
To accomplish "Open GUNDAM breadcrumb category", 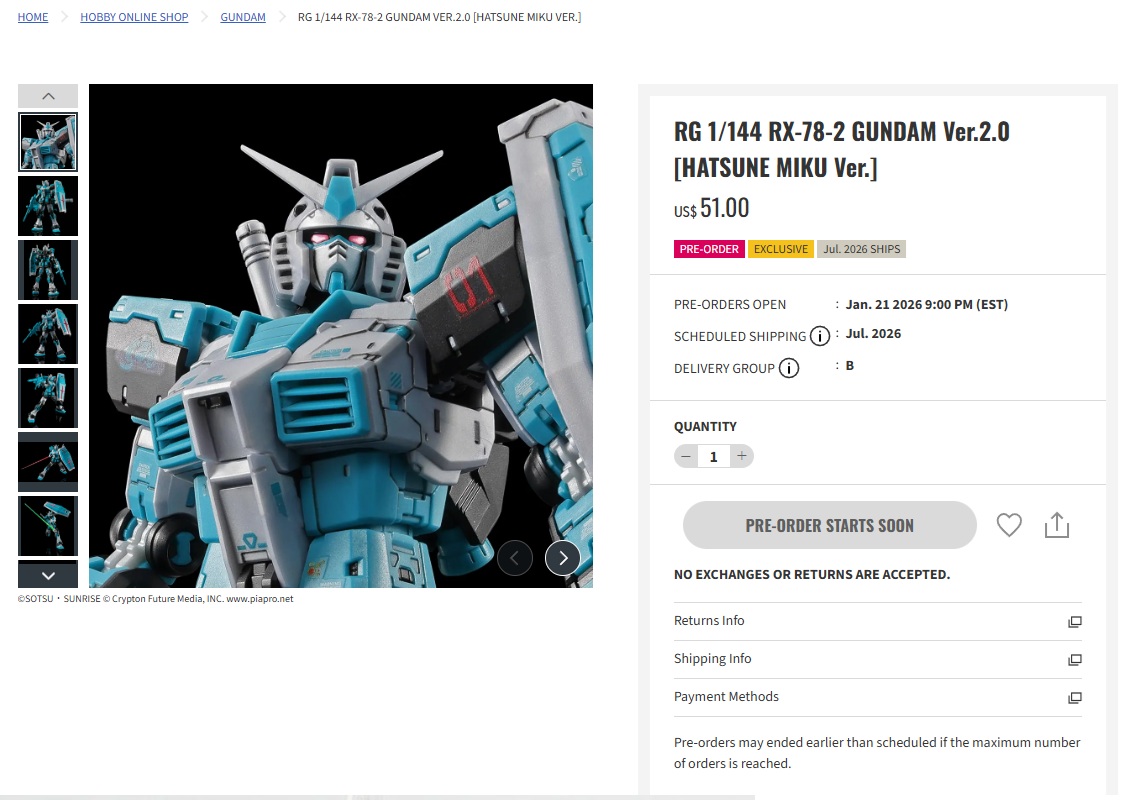I will coord(243,17).
